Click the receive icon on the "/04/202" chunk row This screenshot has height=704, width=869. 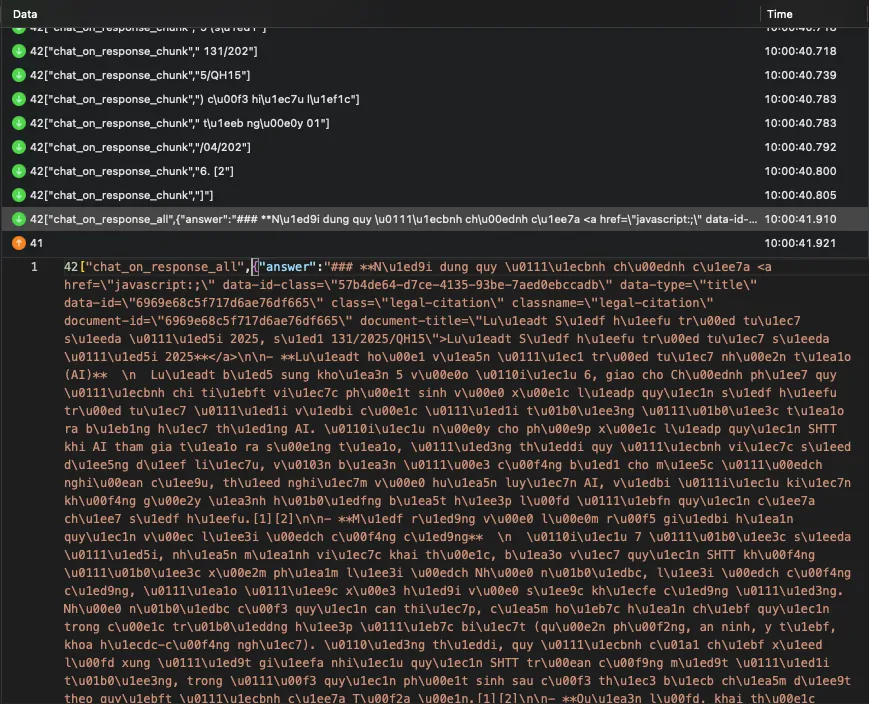(17, 146)
